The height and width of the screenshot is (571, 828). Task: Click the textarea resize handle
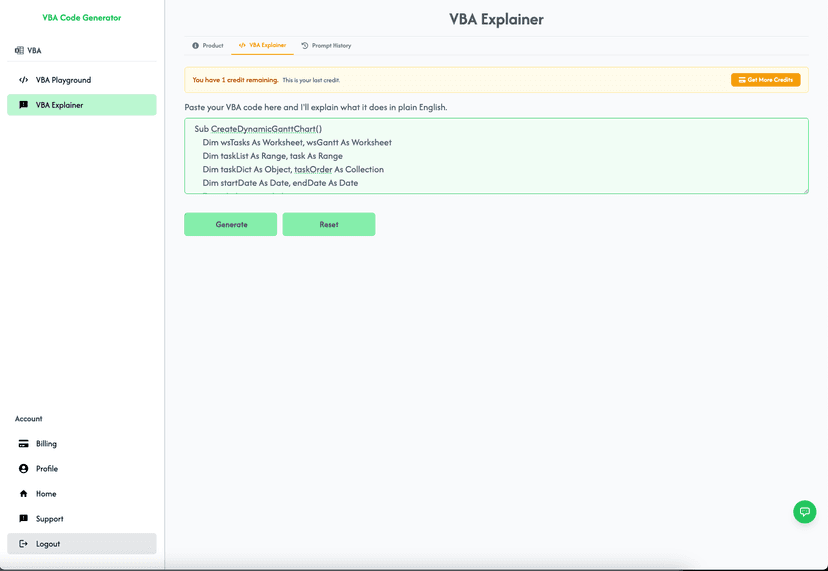pyautogui.click(x=804, y=190)
